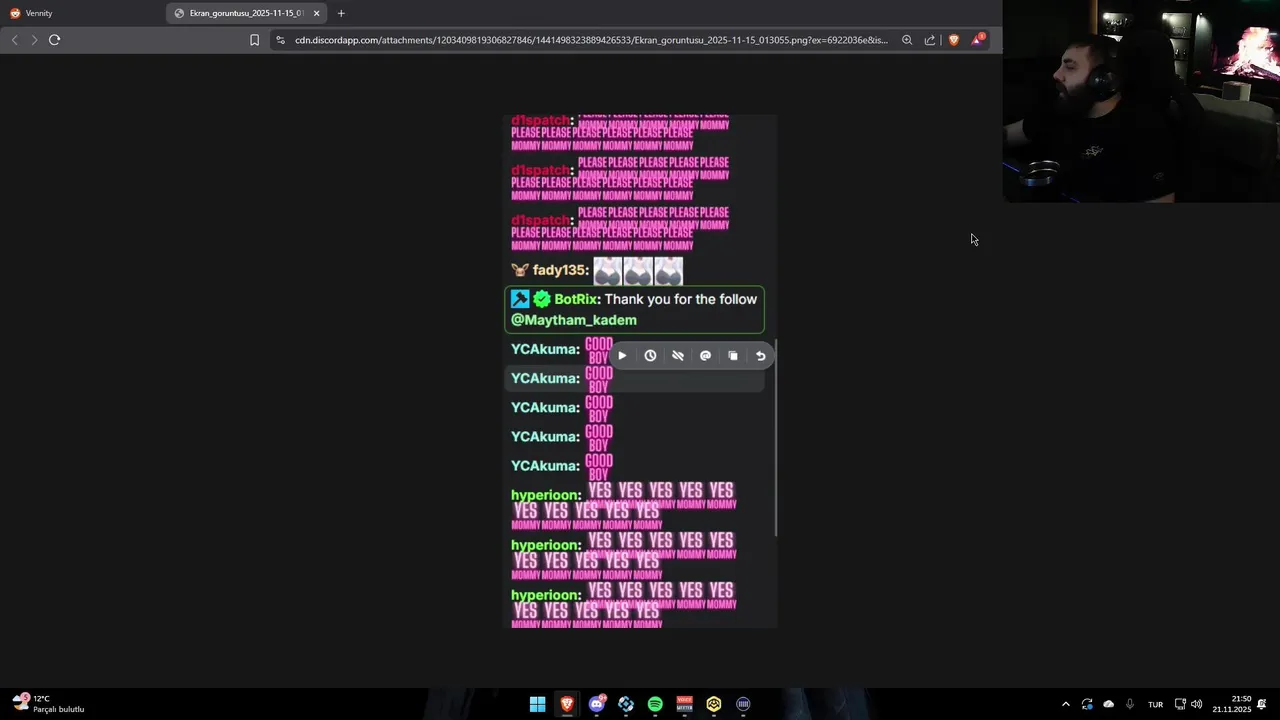Click the mention @ icon in chat bar
The width and height of the screenshot is (1280, 720).
click(x=705, y=356)
